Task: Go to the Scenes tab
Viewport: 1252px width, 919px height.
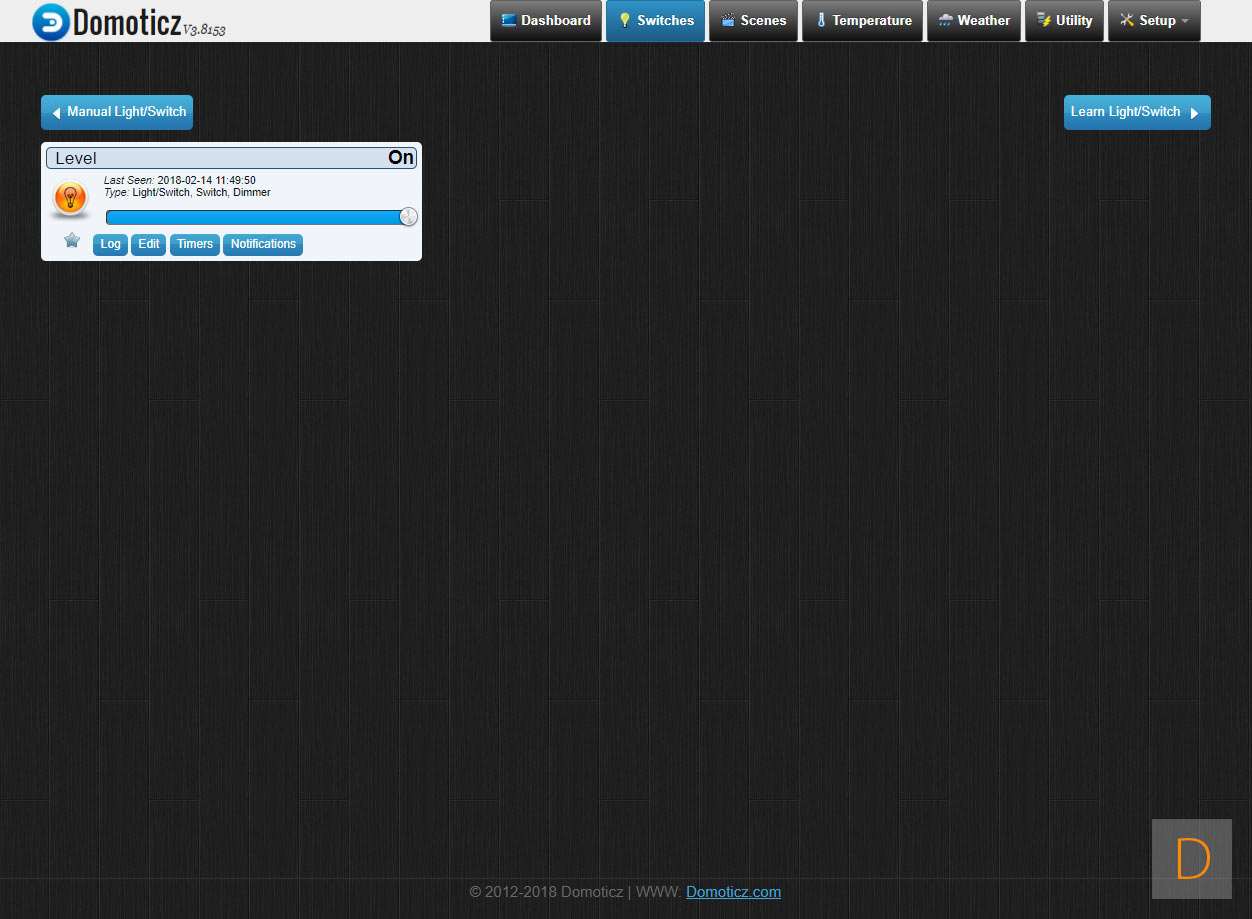Action: tap(753, 21)
